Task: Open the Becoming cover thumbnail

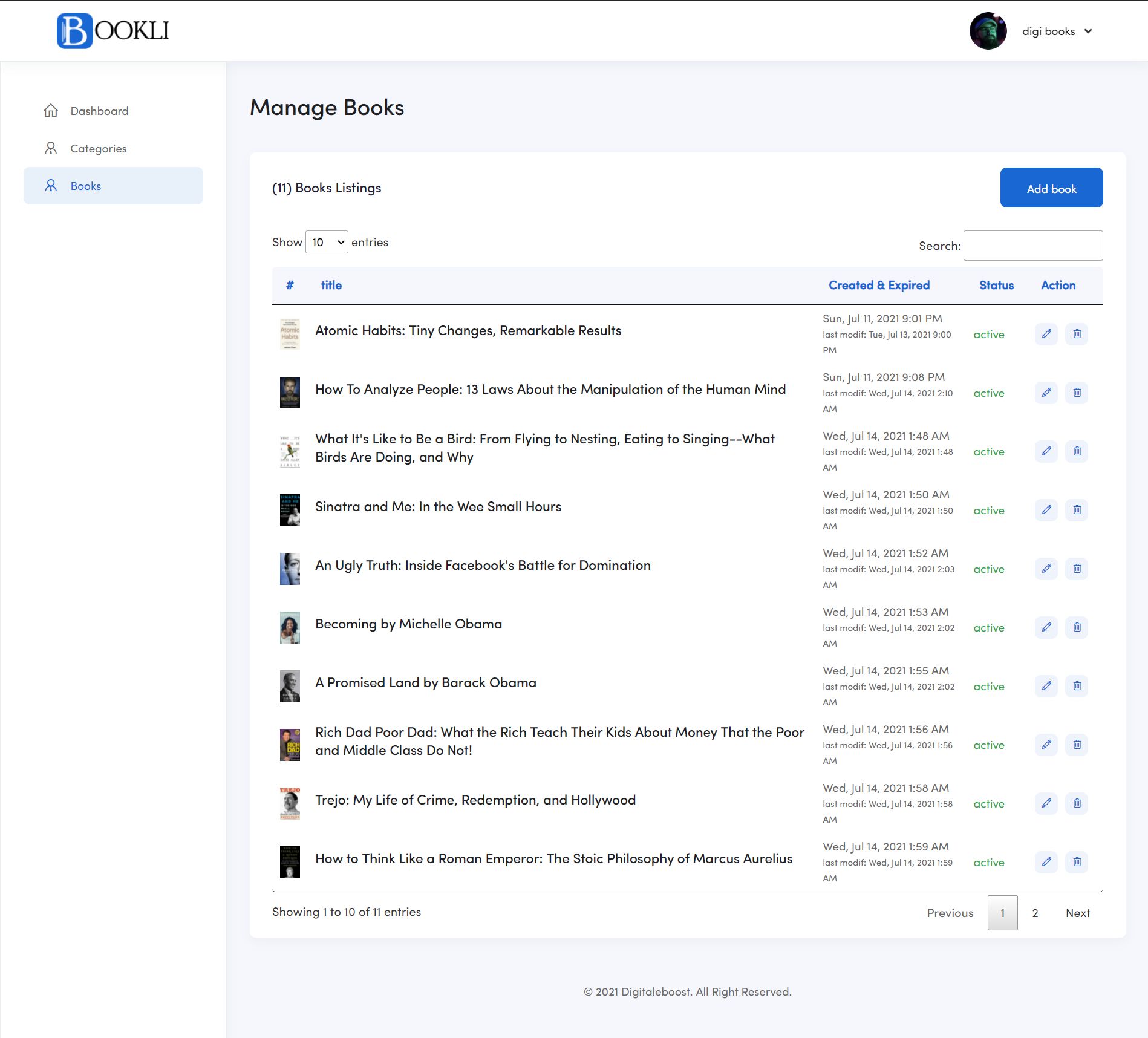Action: tap(290, 627)
